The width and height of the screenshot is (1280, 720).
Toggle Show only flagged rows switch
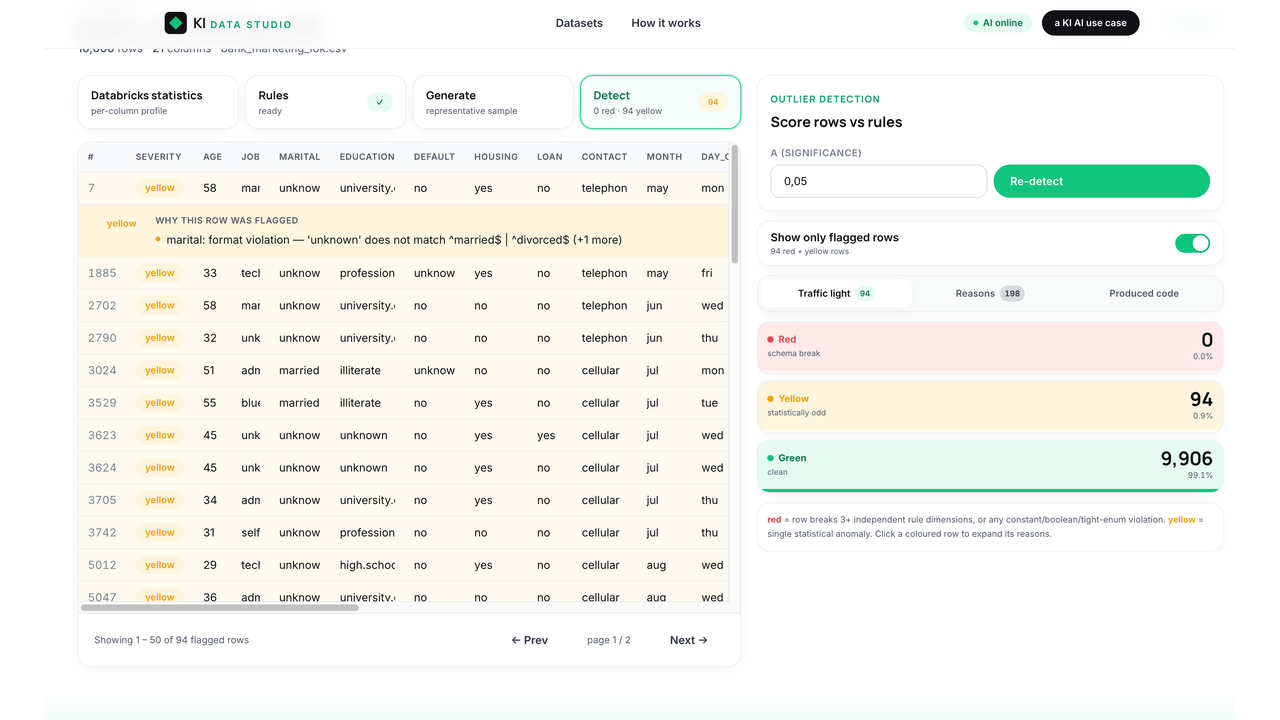1192,244
